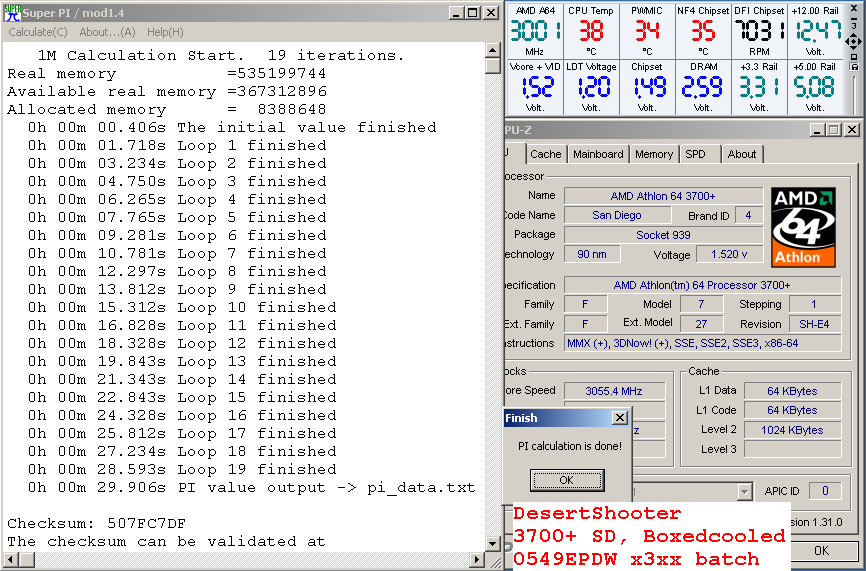866x571 pixels.
Task: Open the About...(A) menu in Super PI
Action: [x=107, y=32]
